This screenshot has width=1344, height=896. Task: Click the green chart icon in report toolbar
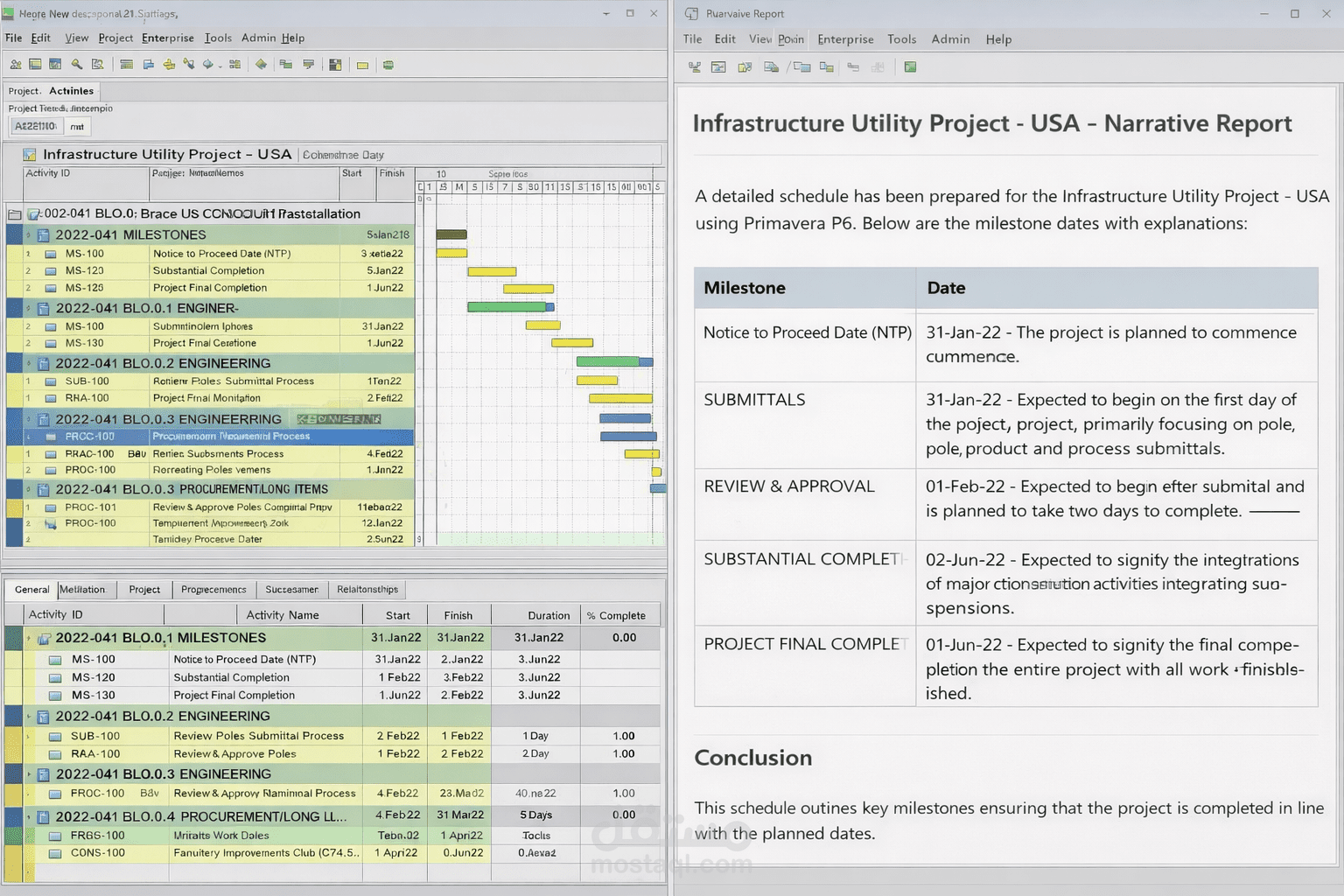tap(910, 67)
